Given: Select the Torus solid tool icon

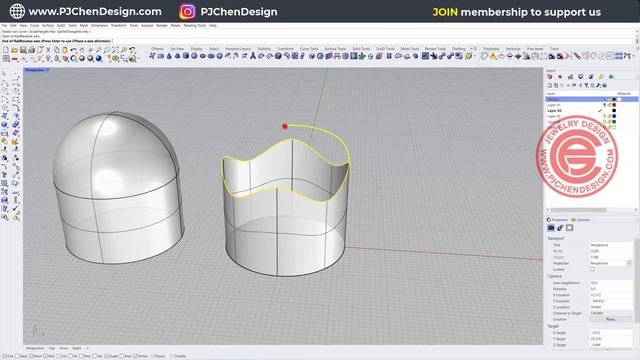Looking at the screenshot, I should (203, 56).
